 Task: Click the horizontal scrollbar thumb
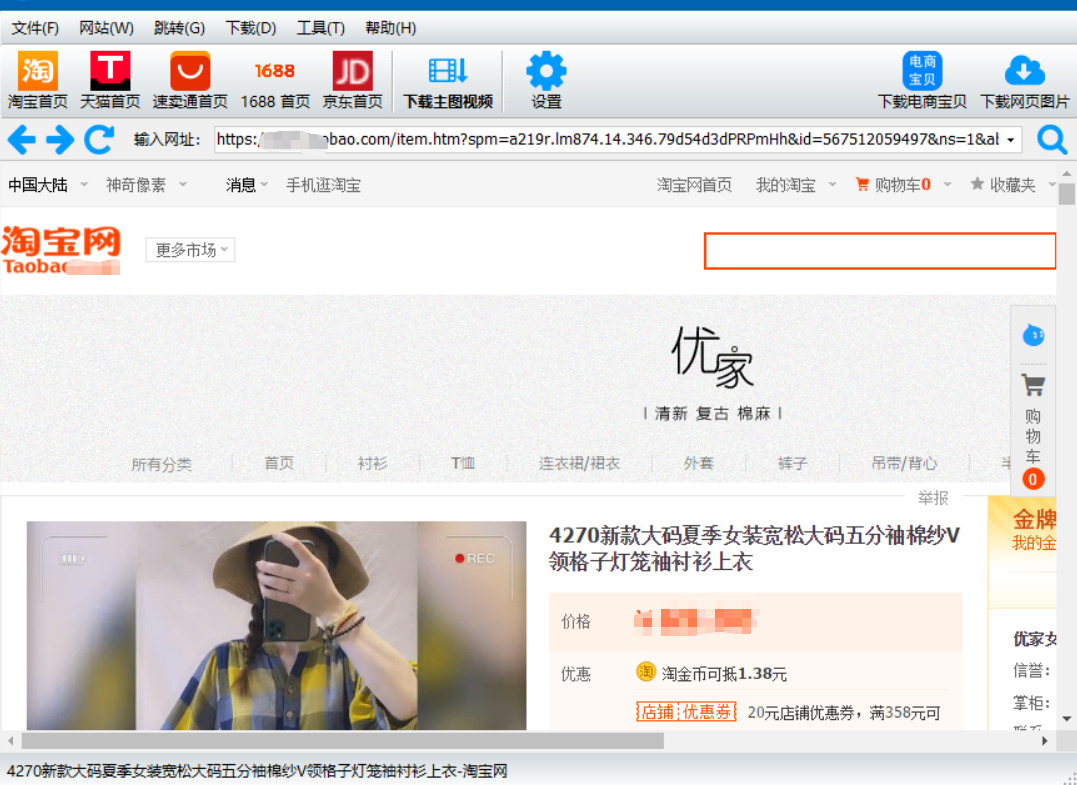[x=342, y=741]
